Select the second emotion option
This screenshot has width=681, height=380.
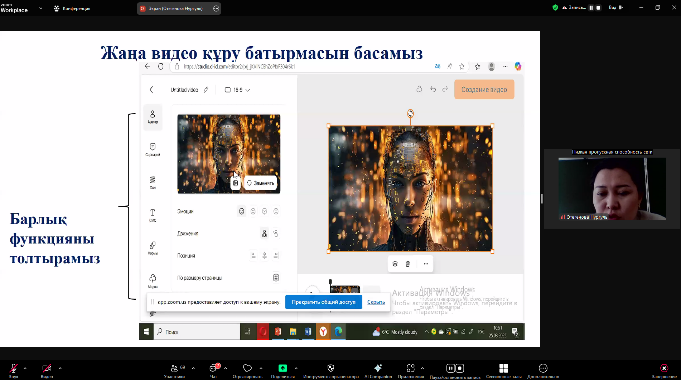pyautogui.click(x=253, y=211)
